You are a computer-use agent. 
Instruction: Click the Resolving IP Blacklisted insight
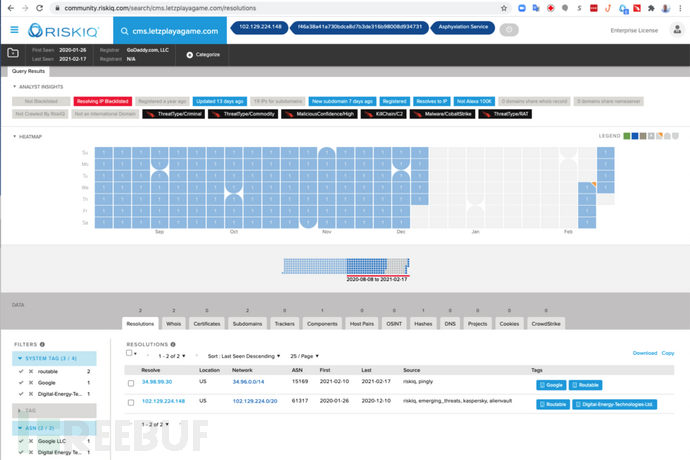coord(103,101)
